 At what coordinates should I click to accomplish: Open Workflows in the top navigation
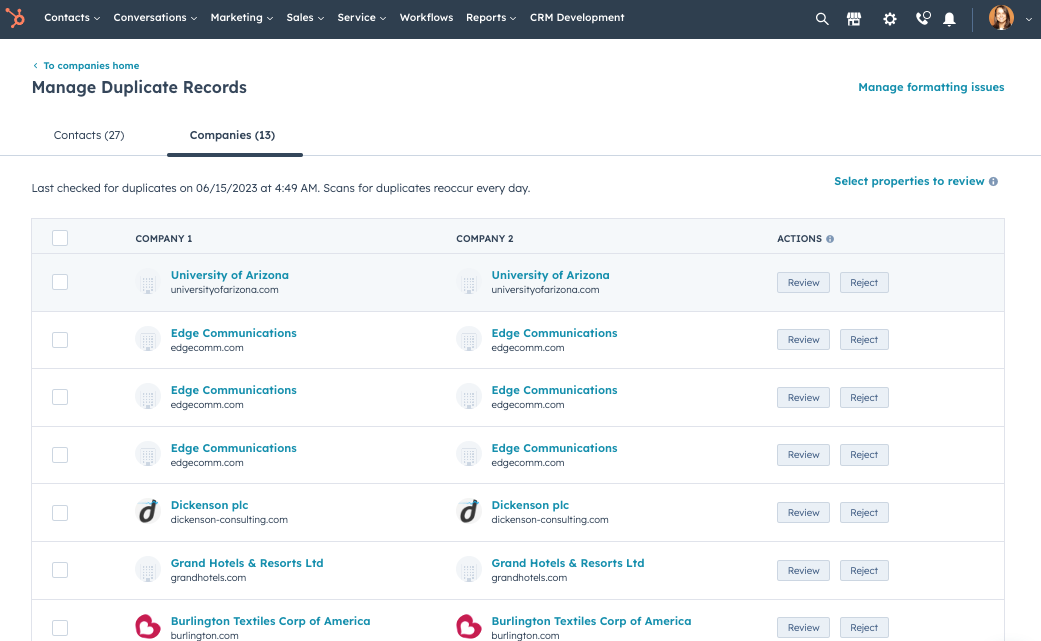tap(426, 18)
